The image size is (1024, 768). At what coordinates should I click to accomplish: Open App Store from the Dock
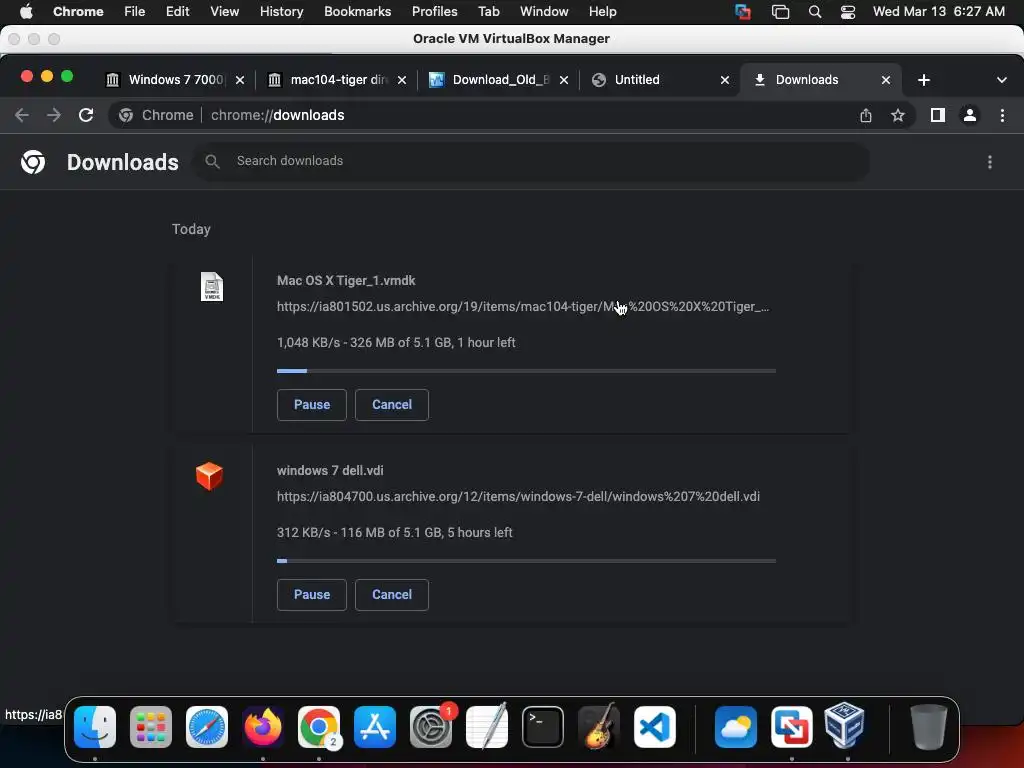[x=375, y=727]
